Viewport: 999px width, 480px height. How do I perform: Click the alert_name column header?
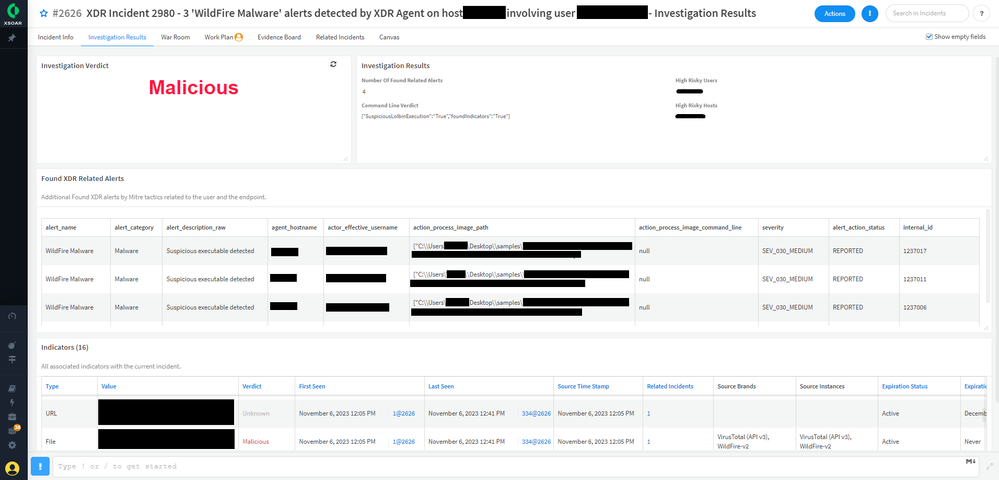[x=61, y=228]
